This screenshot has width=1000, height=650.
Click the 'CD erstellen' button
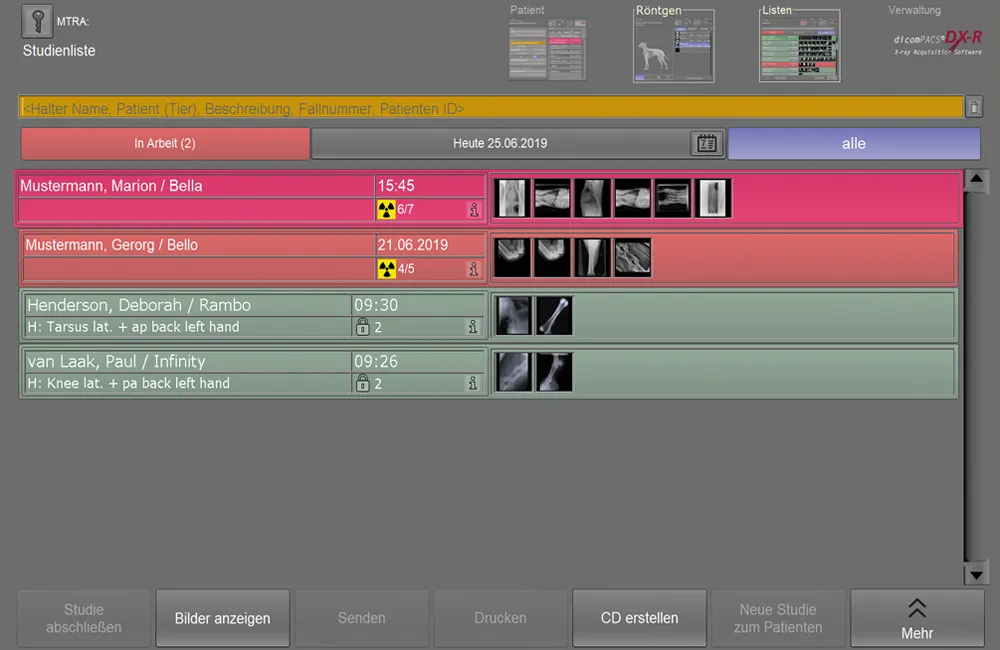[639, 619]
